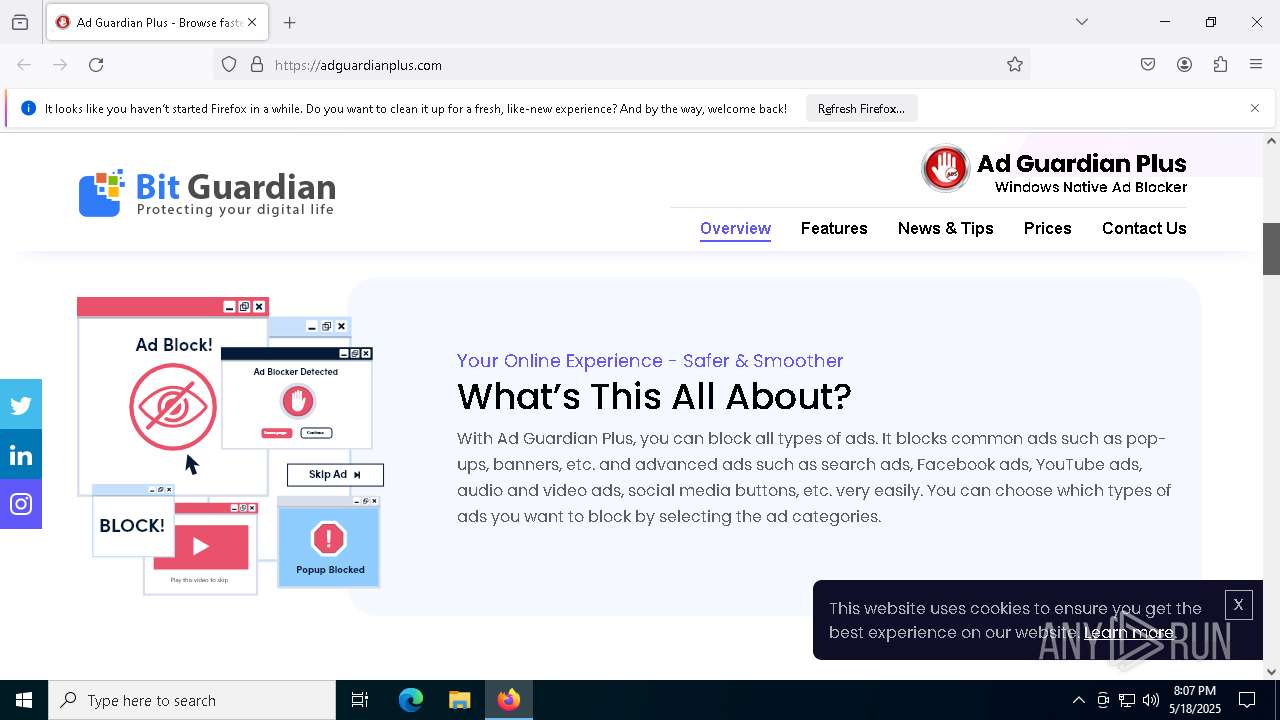Image resolution: width=1280 pixels, height=720 pixels.
Task: Click the Refresh Firefox button
Action: [861, 108]
